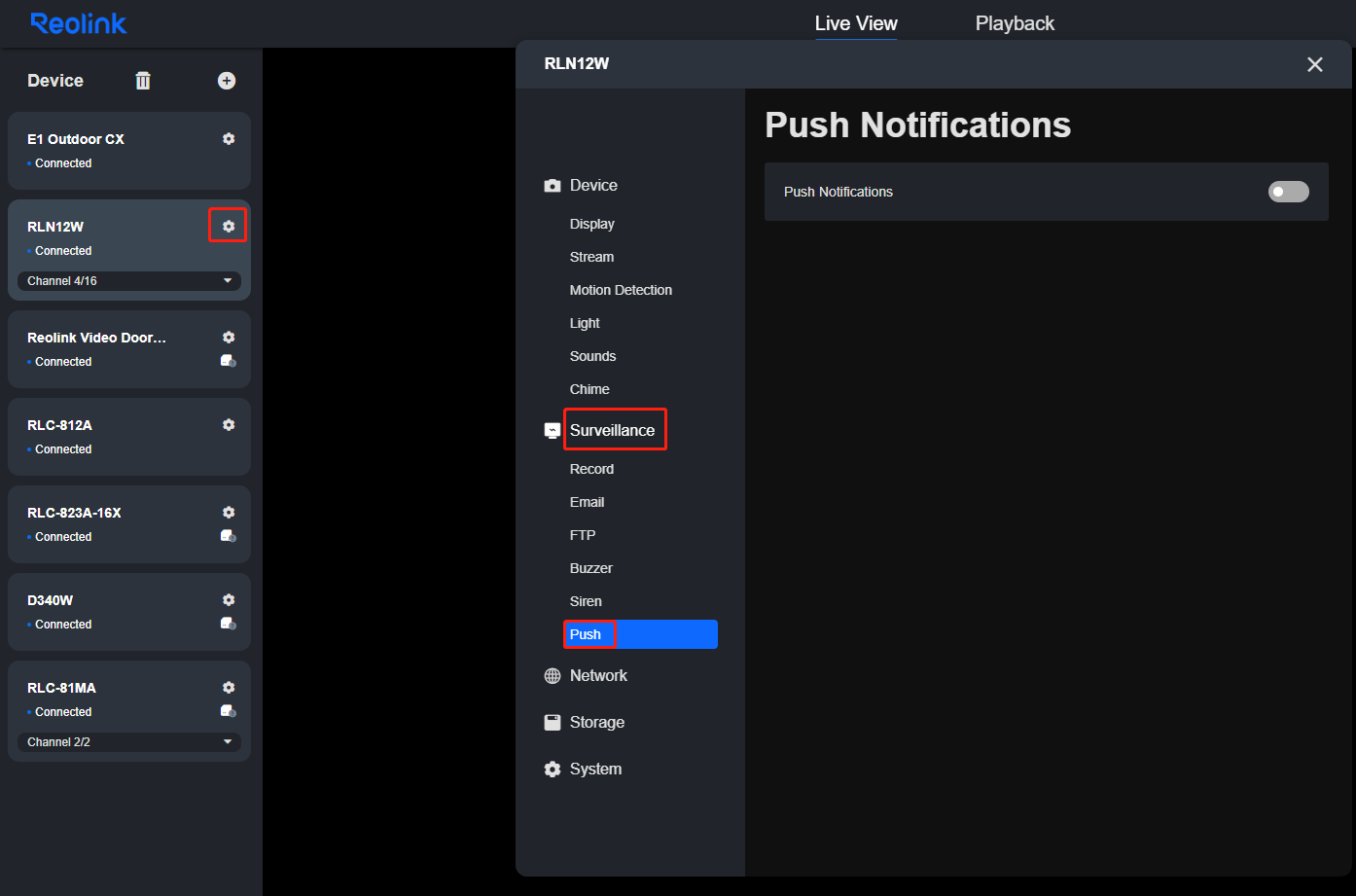Image resolution: width=1356 pixels, height=896 pixels.
Task: Open the Light settings page
Action: click(x=585, y=323)
